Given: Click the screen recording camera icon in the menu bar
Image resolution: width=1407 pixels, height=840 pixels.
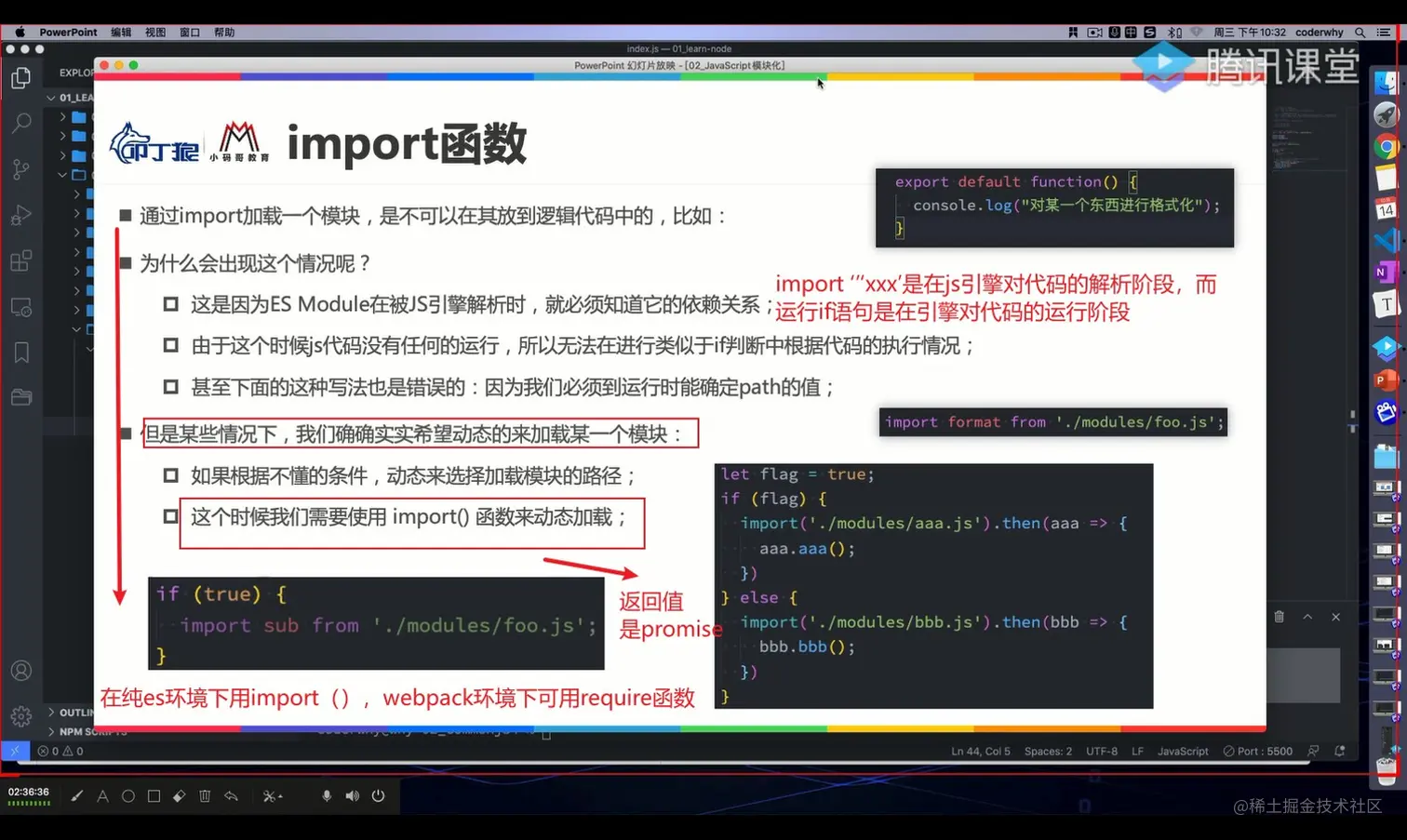Looking at the screenshot, I should (x=1095, y=32).
